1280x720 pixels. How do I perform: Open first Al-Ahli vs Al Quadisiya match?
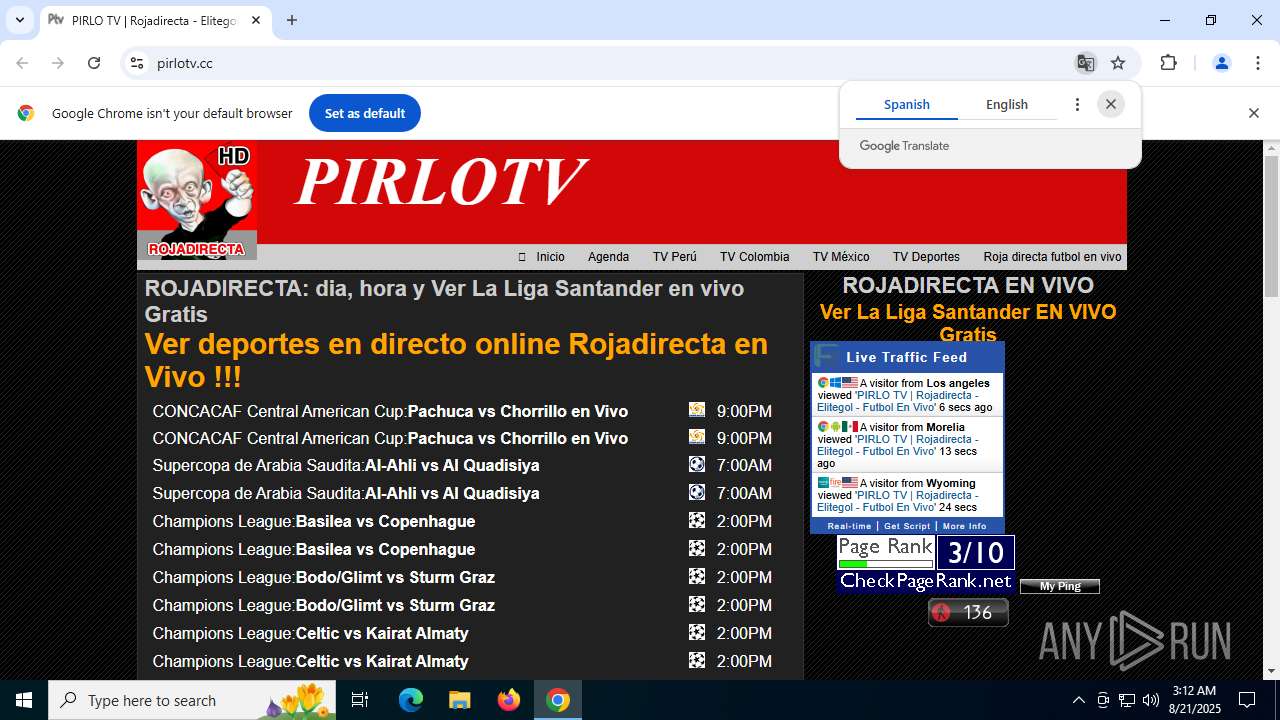click(452, 465)
